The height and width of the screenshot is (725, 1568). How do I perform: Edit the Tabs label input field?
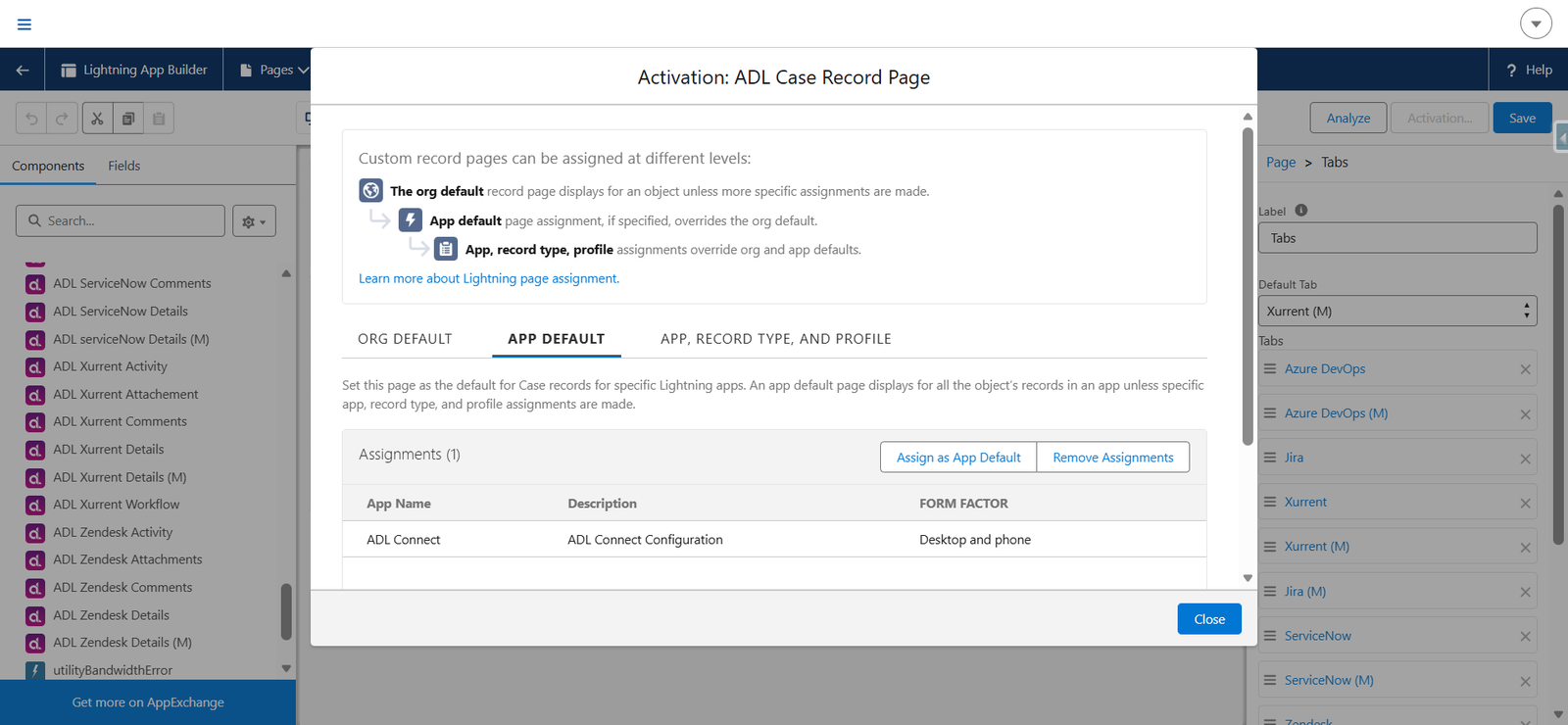pyautogui.click(x=1397, y=238)
